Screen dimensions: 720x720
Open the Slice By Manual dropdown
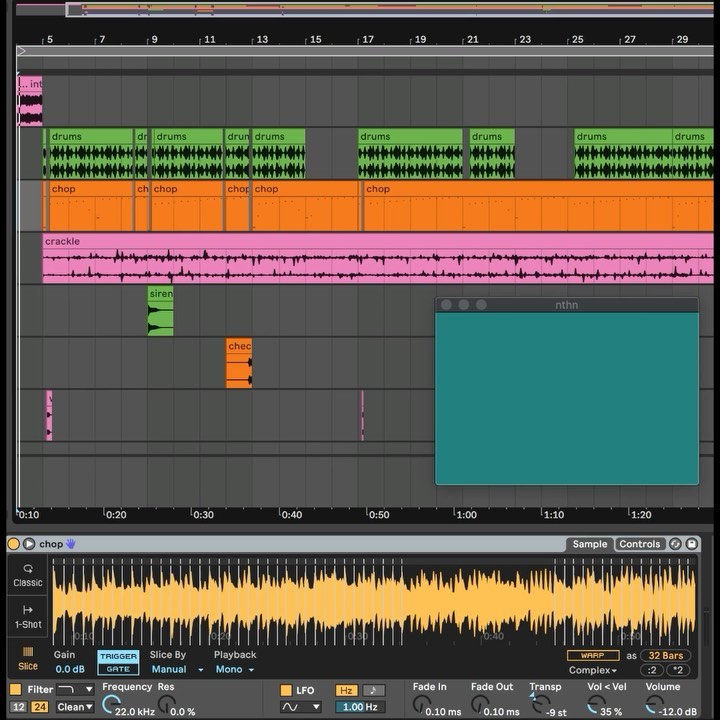(x=177, y=670)
